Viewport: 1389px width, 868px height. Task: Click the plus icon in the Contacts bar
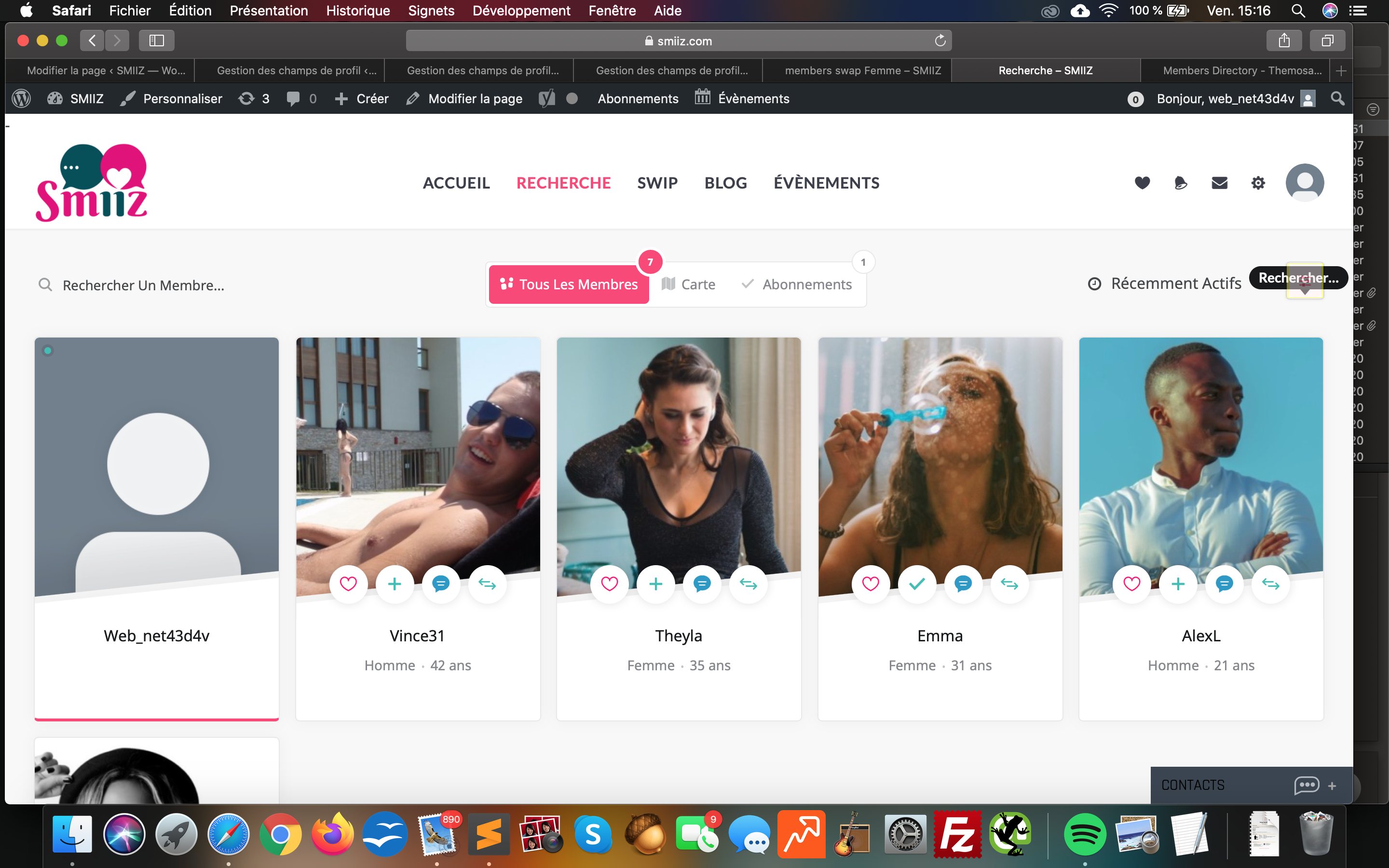coord(1332,786)
